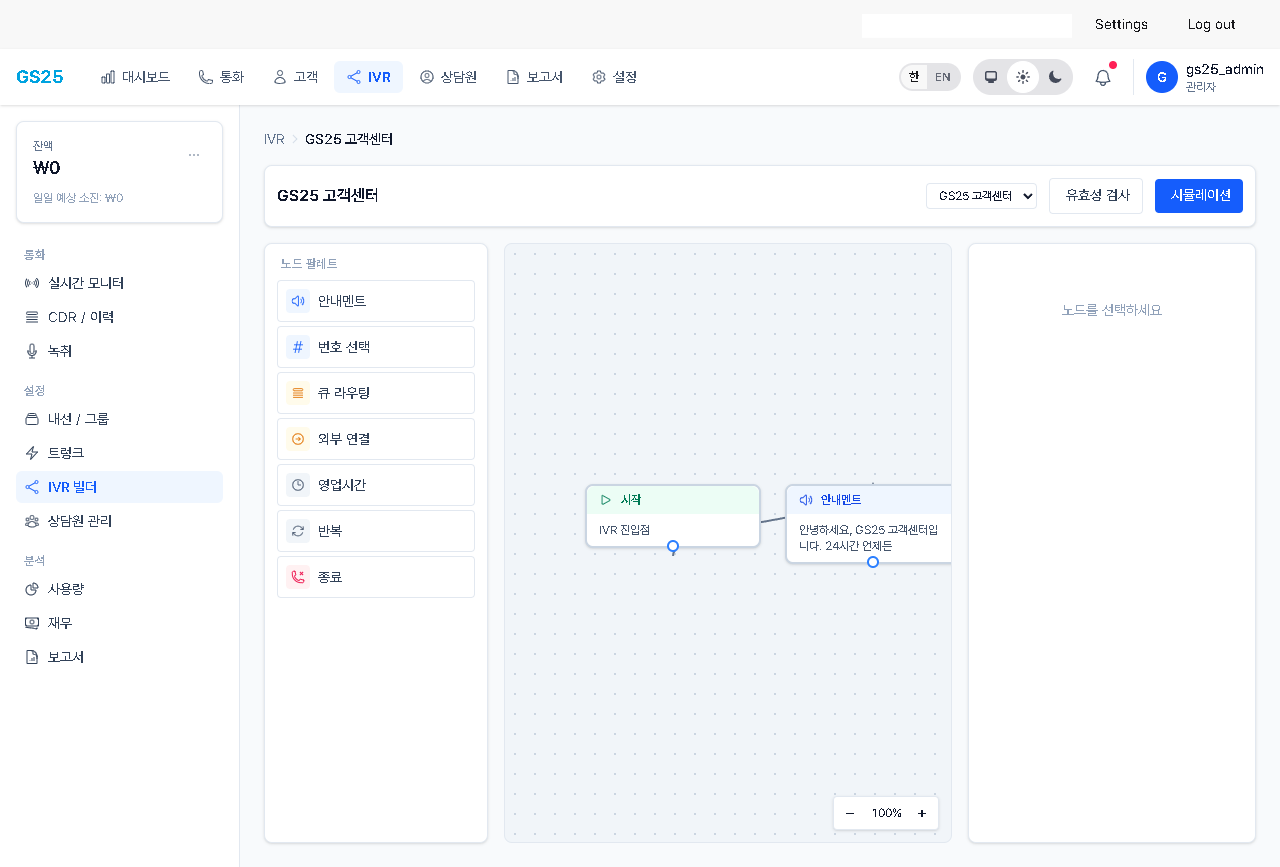
Task: Select the 안내멘트 node on canvas
Action: [868, 524]
